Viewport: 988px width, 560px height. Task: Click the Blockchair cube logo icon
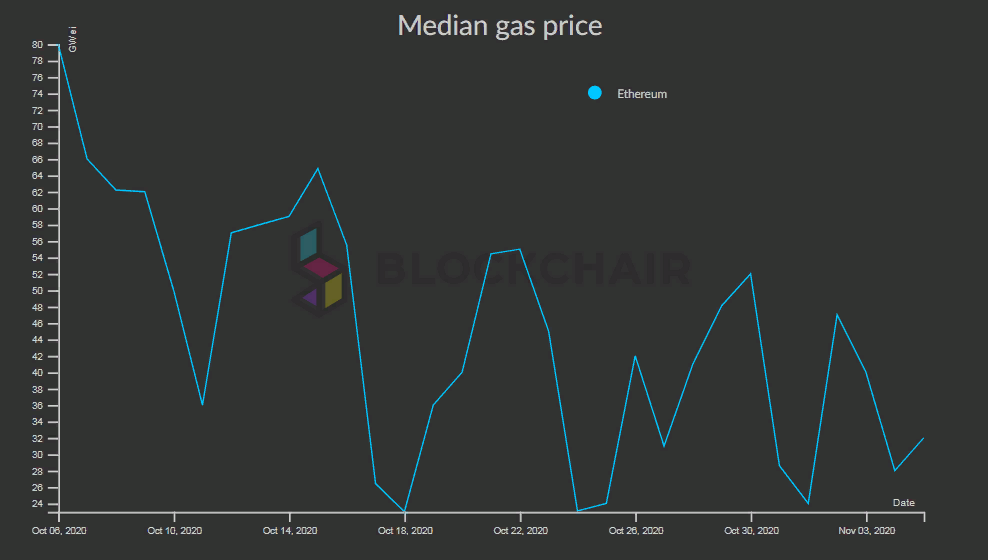[318, 268]
